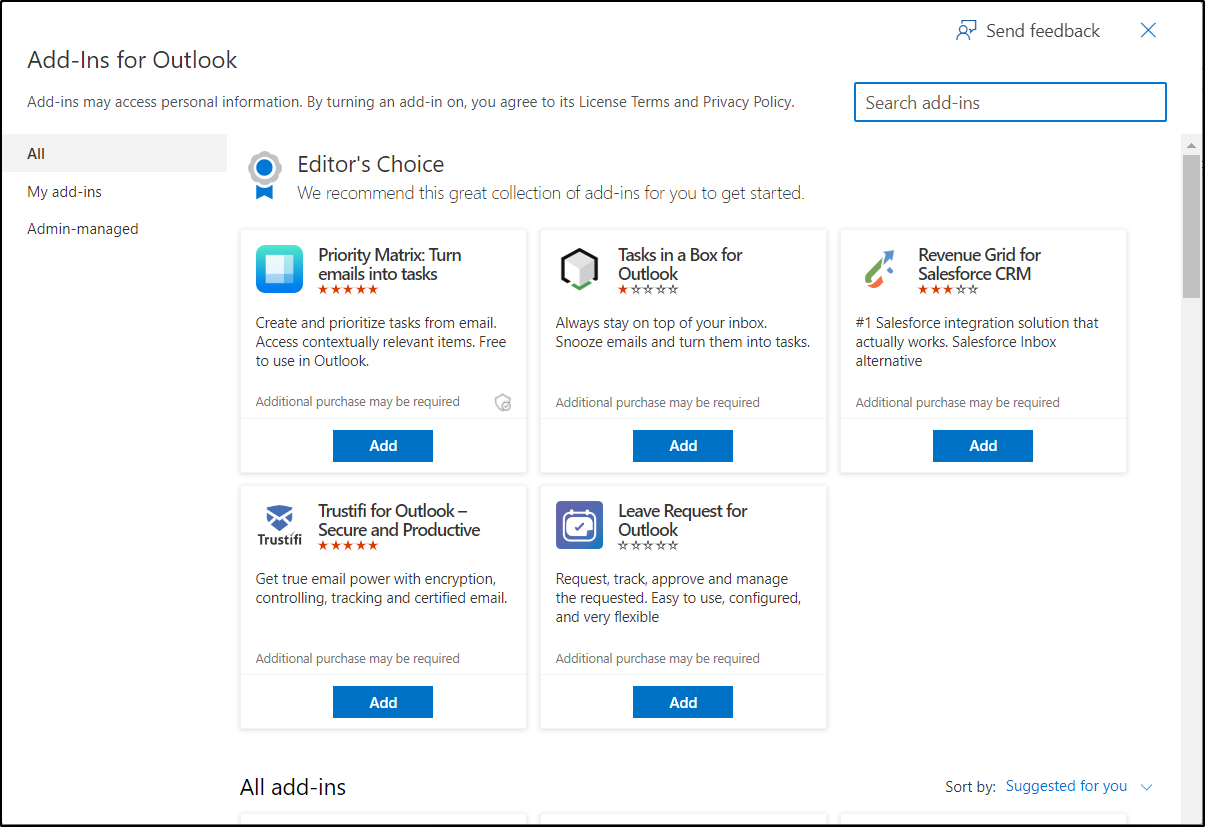Image resolution: width=1205 pixels, height=827 pixels.
Task: Click Tasks in a Box star rating
Action: coord(648,290)
